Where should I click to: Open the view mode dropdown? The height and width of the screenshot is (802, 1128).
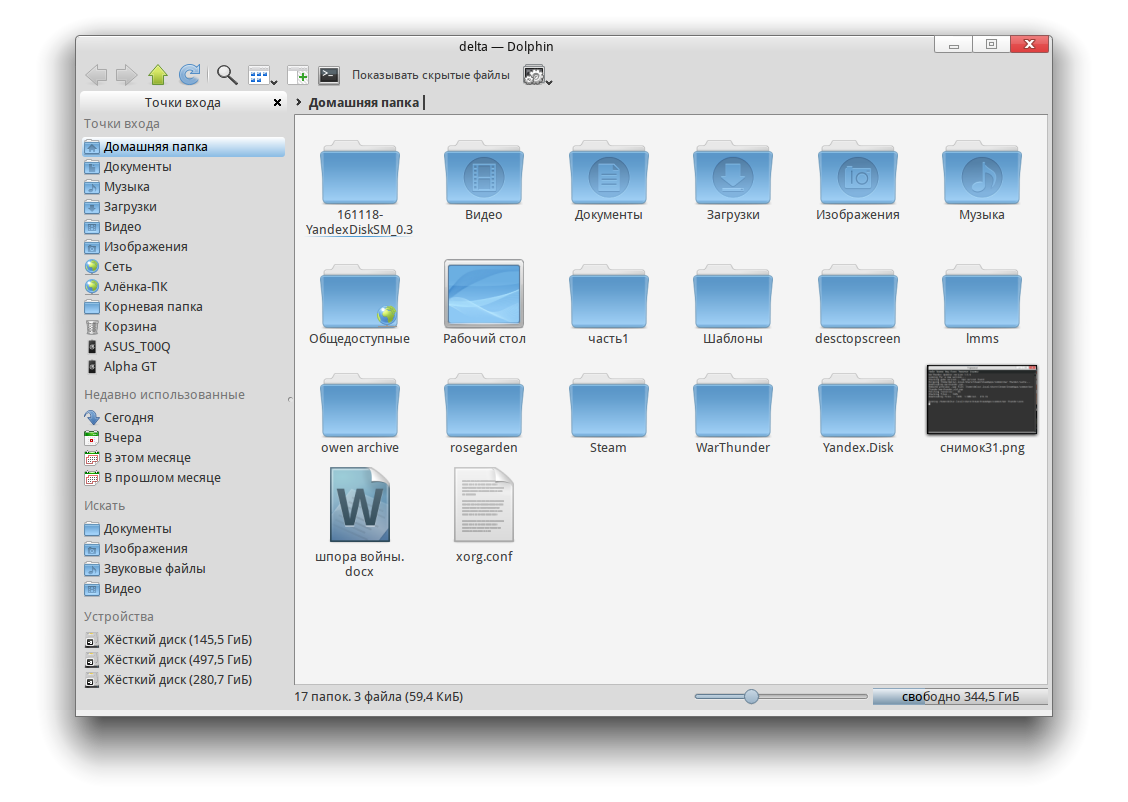click(262, 76)
